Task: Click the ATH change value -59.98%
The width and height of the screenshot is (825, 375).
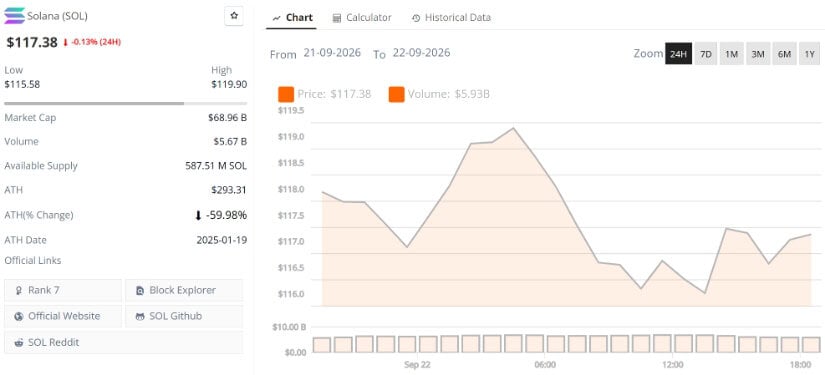Action: (x=226, y=215)
